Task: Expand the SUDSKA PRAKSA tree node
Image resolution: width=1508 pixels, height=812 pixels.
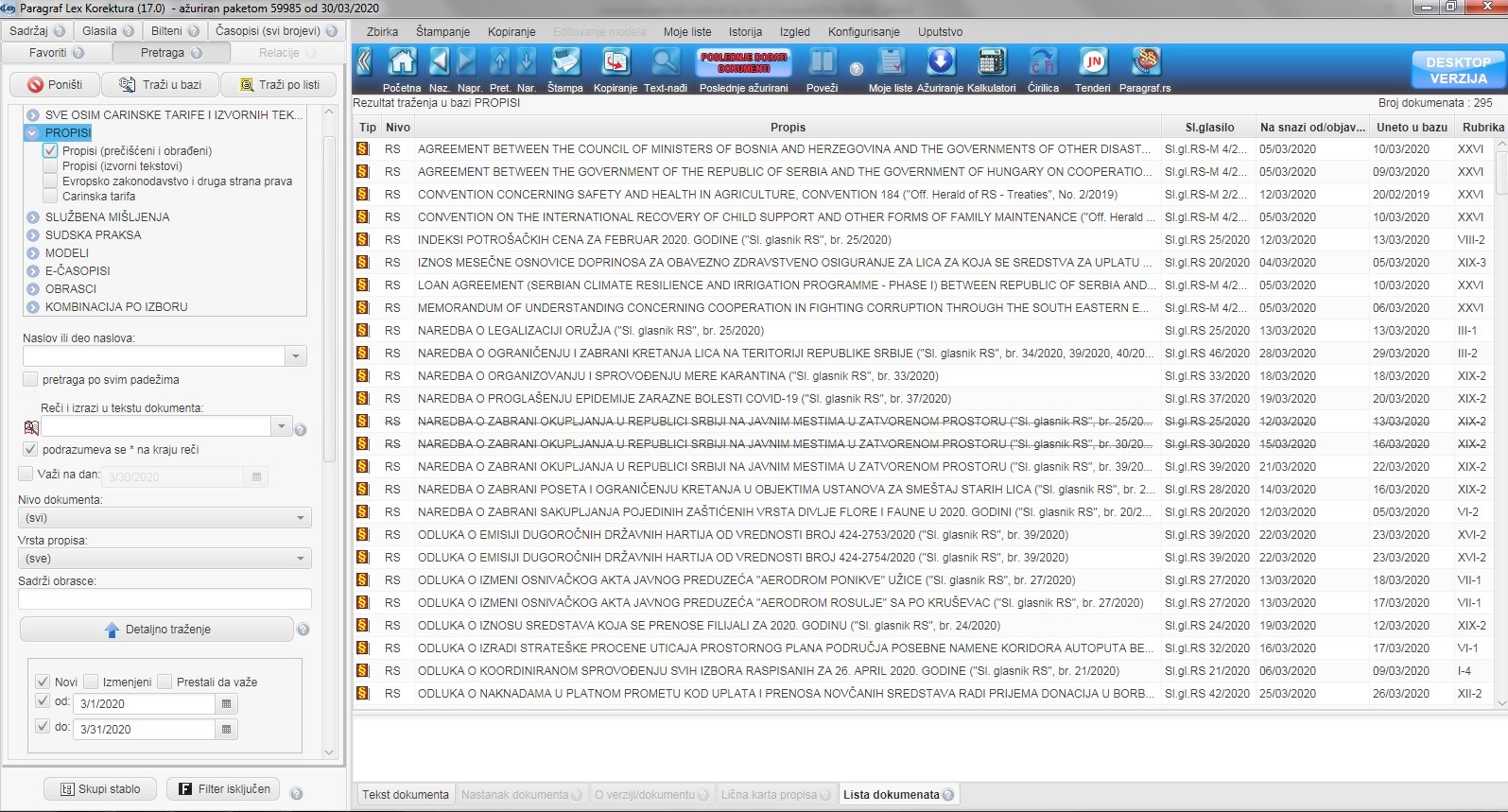Action: [x=33, y=235]
